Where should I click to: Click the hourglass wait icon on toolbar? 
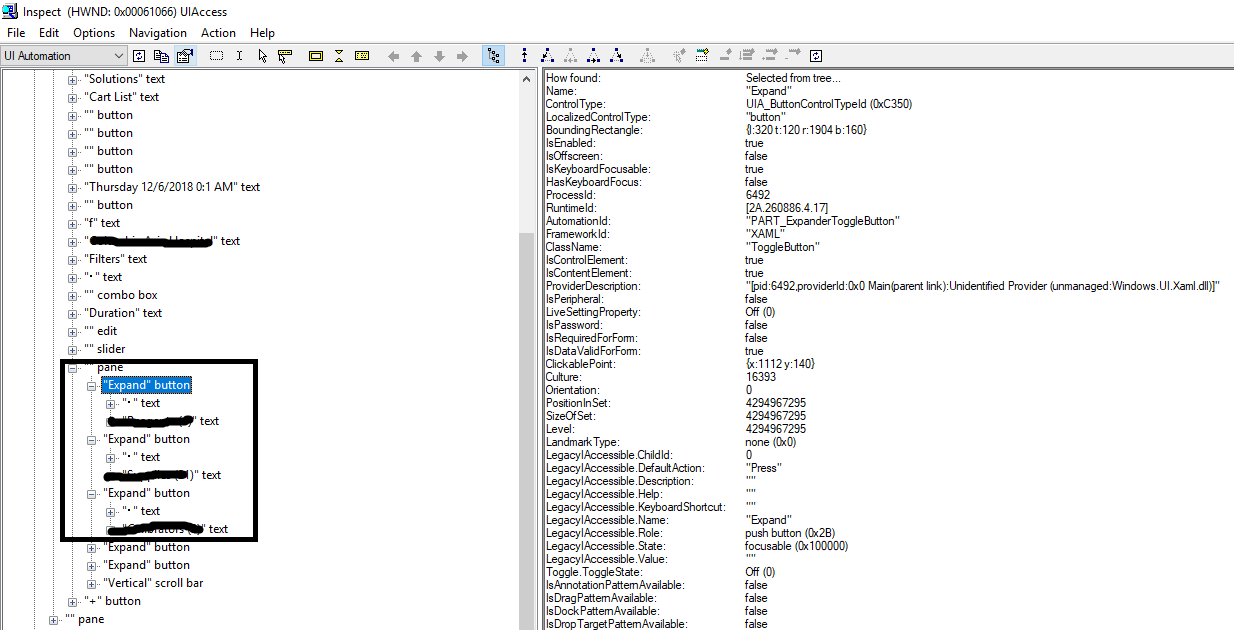point(340,55)
